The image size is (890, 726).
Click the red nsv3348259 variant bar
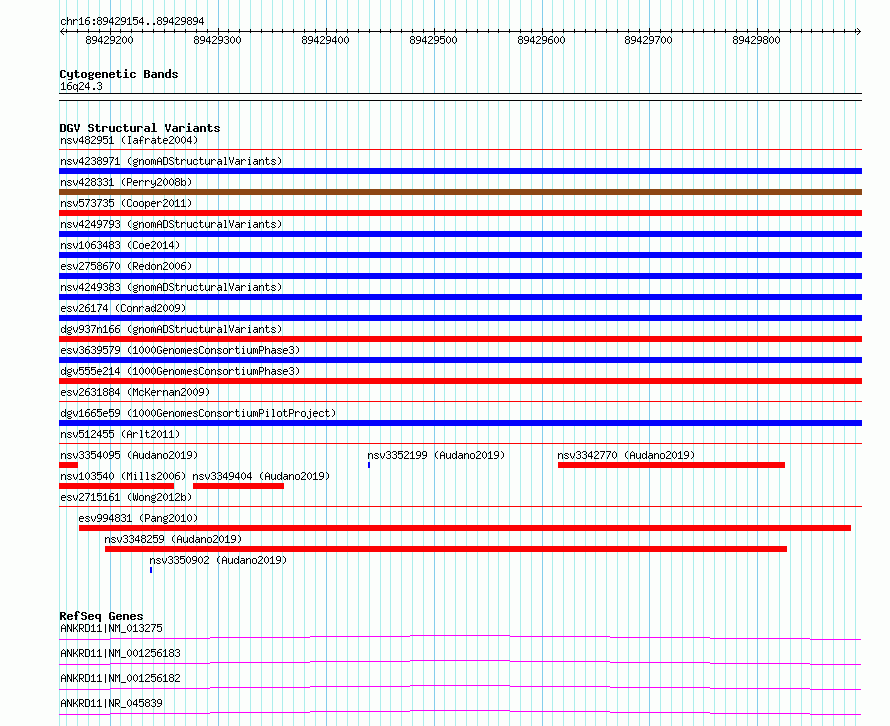(446, 549)
